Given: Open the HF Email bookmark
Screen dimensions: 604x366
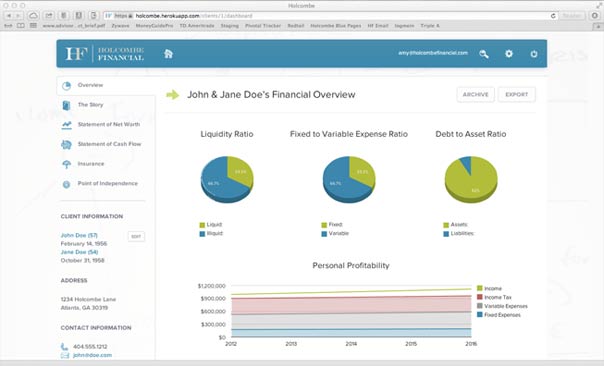Looking at the screenshot, I should [x=378, y=26].
